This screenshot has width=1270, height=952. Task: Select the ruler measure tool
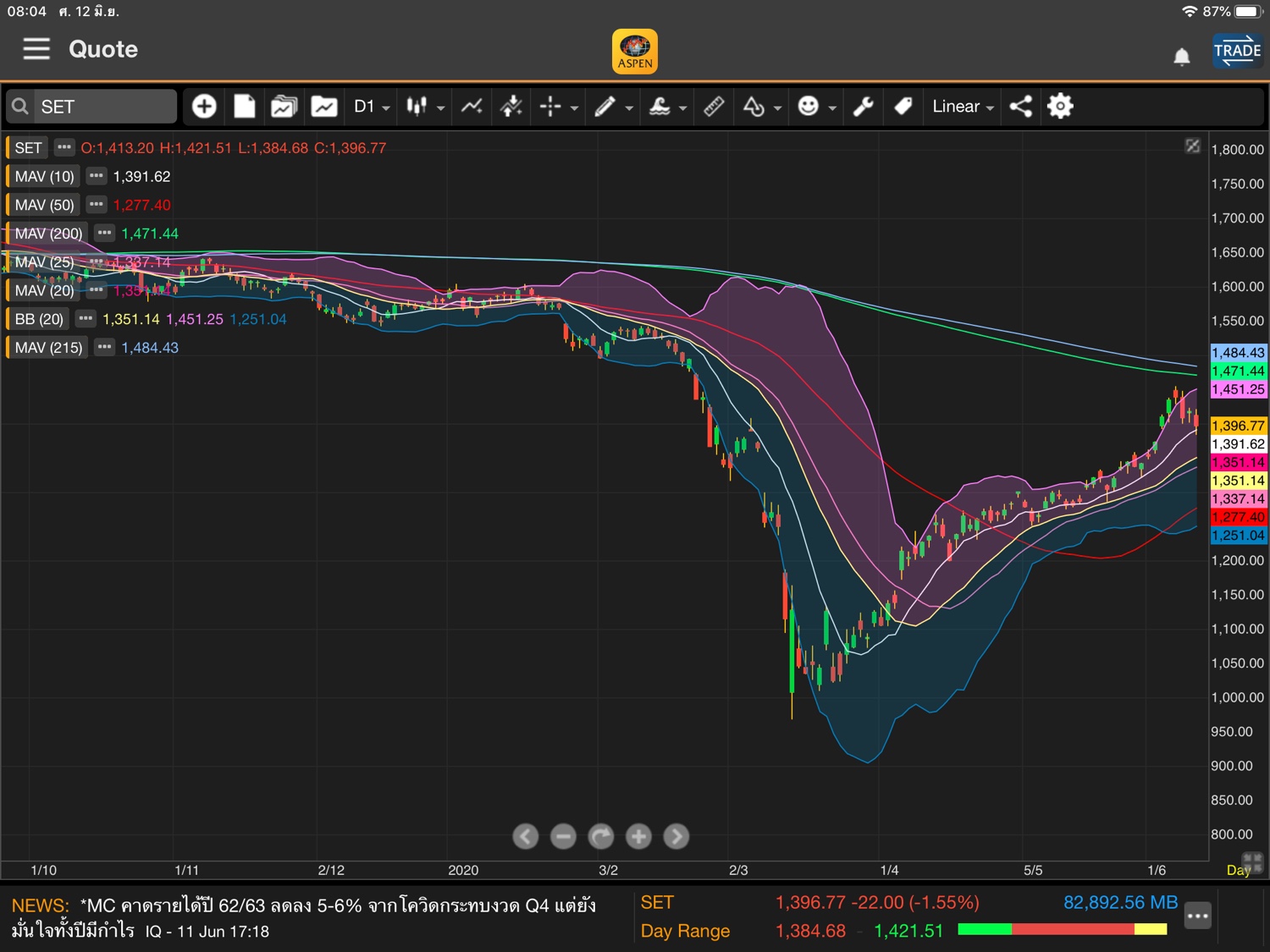(x=714, y=107)
